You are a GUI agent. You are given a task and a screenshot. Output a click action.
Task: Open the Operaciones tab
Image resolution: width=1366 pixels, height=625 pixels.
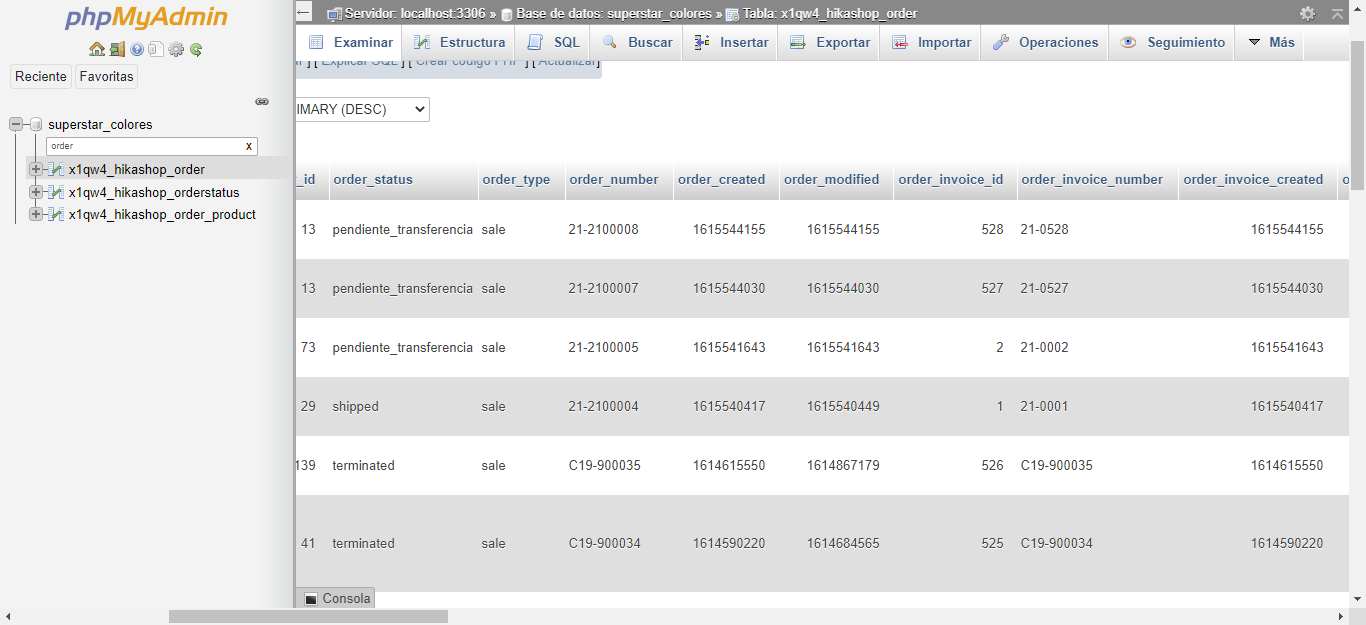point(1046,42)
